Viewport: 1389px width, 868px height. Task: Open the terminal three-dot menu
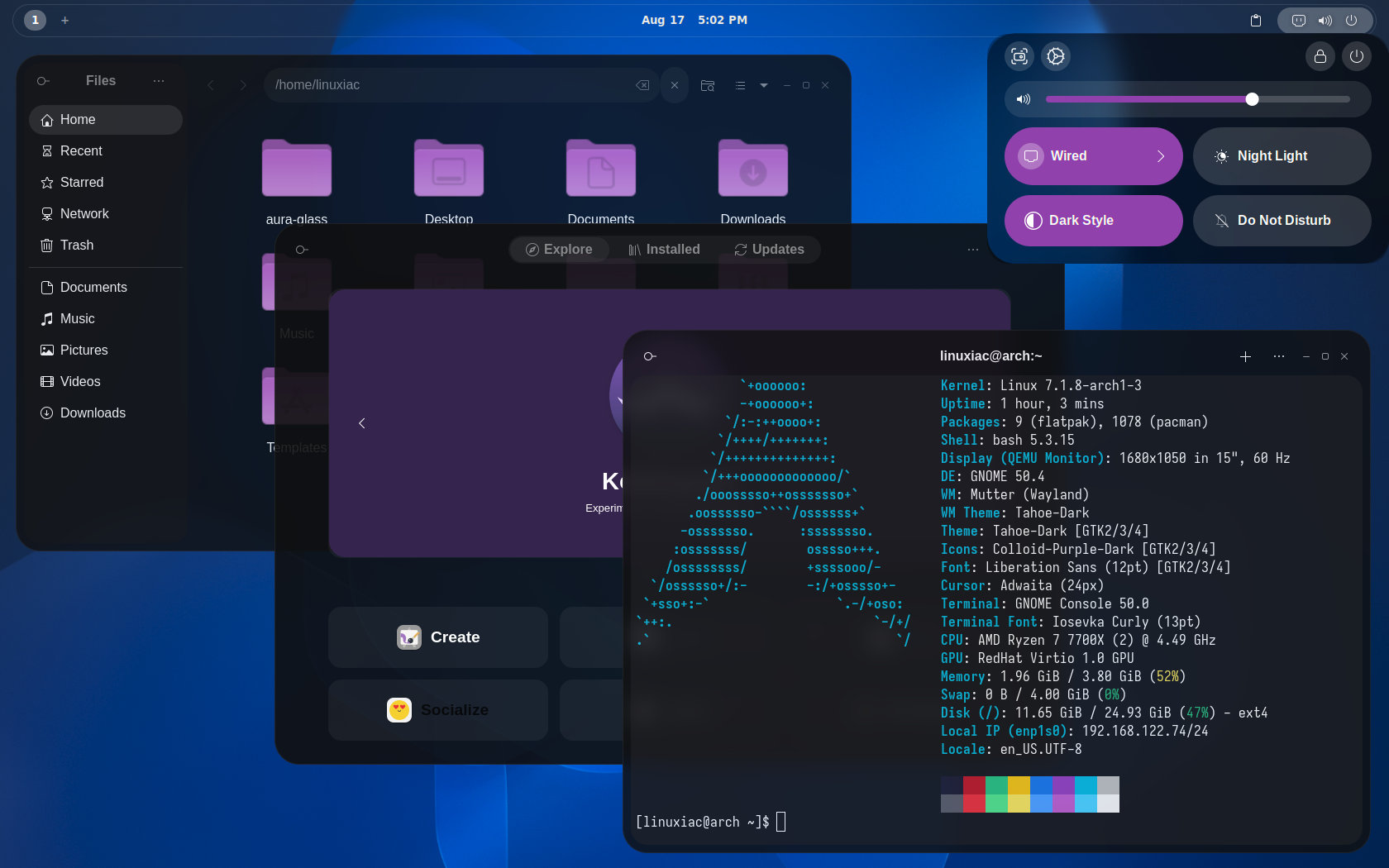point(1279,356)
